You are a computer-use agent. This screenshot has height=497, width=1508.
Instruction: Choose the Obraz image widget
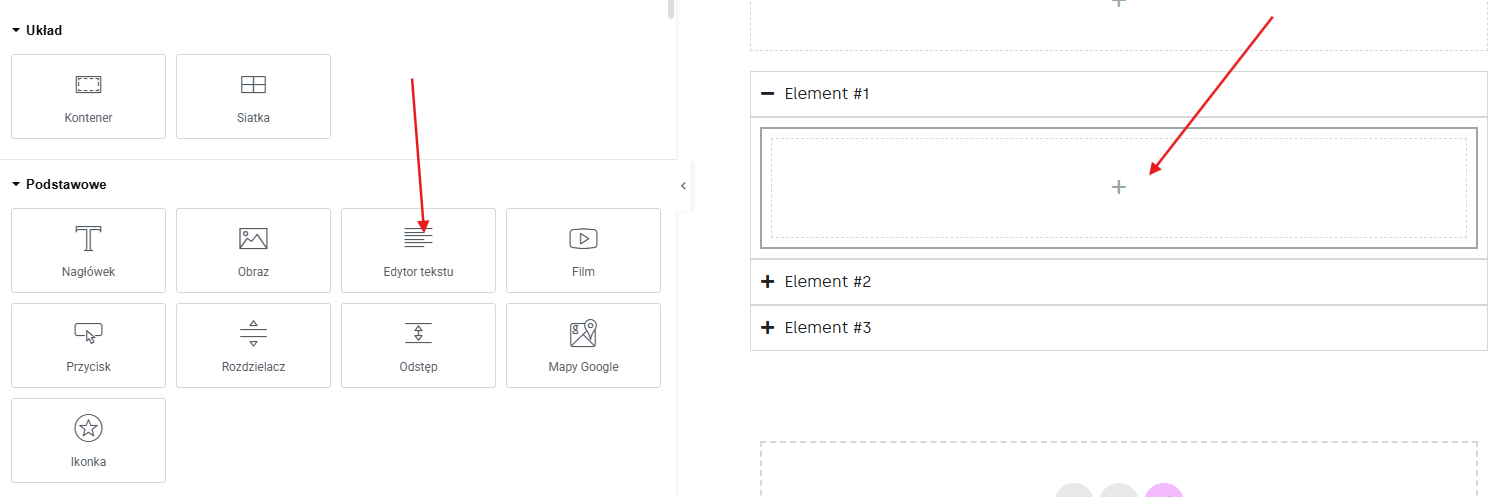tap(253, 250)
